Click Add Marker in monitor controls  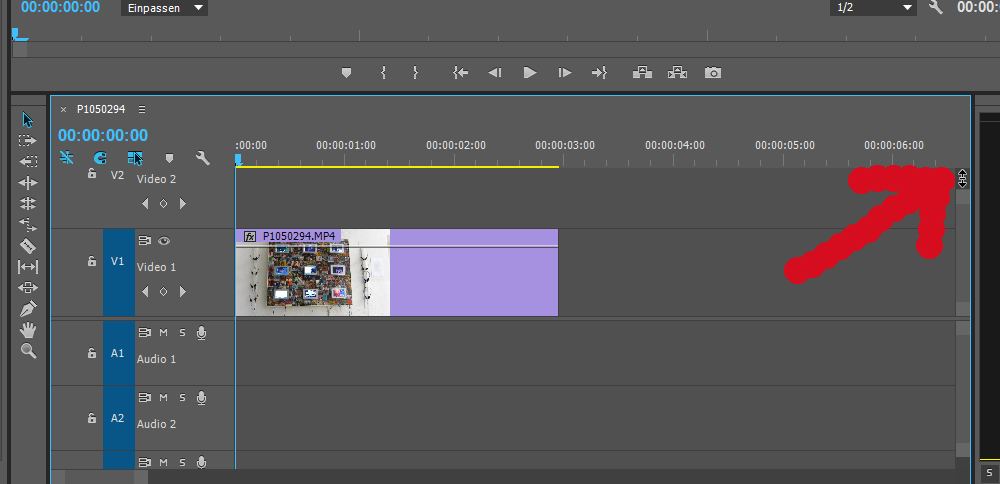coord(346,73)
